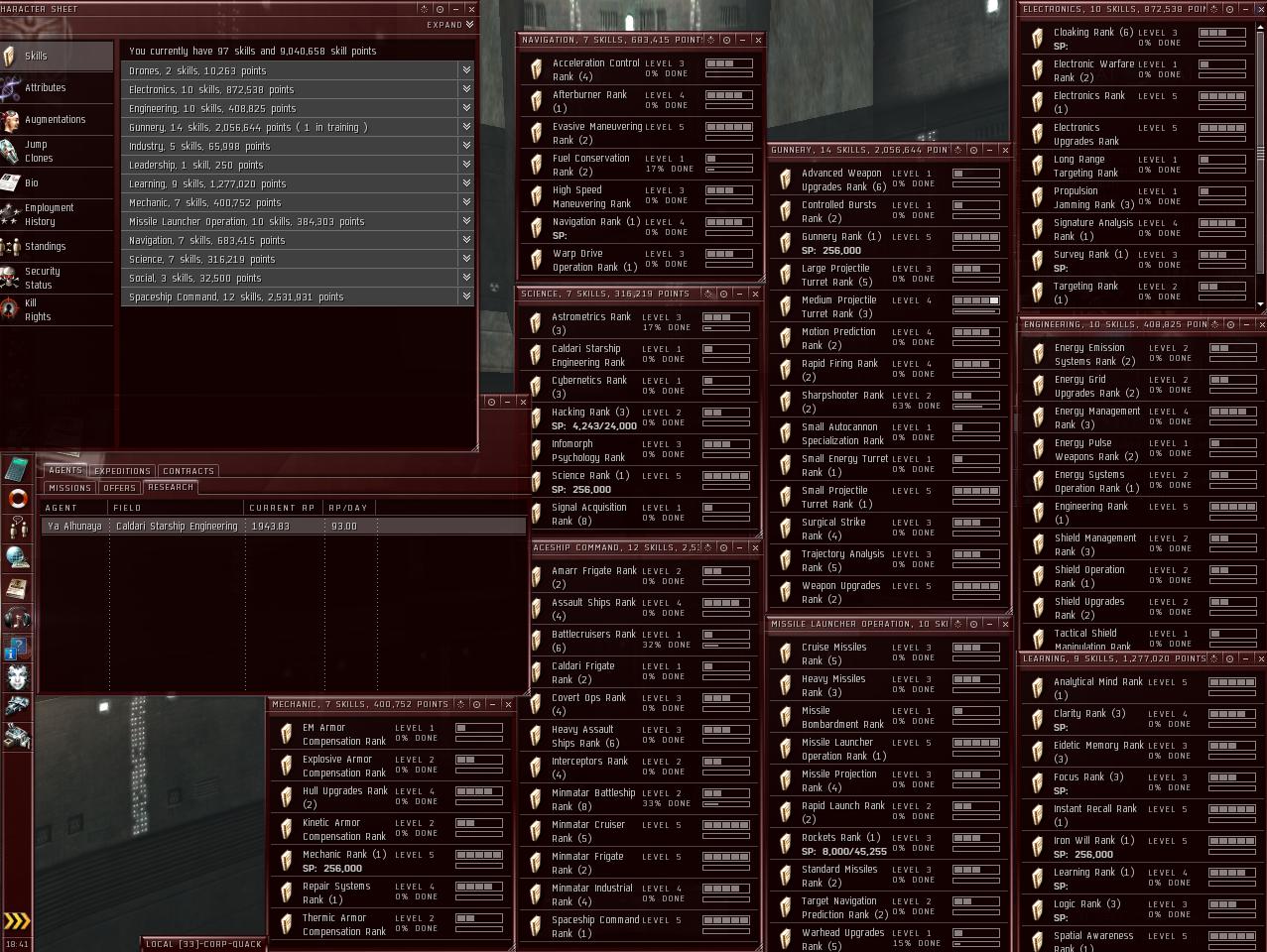Open the journal book icon in sidebar
Viewport: 1267px width, 952px height.
[17, 588]
